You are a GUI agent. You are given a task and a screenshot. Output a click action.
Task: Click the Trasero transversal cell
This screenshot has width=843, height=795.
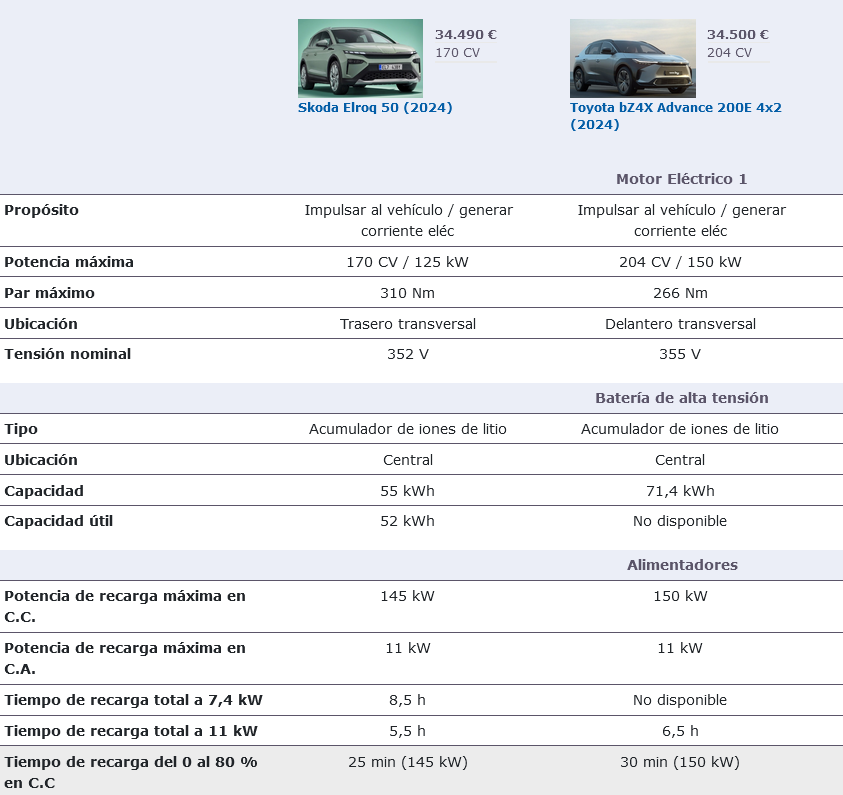coord(408,324)
